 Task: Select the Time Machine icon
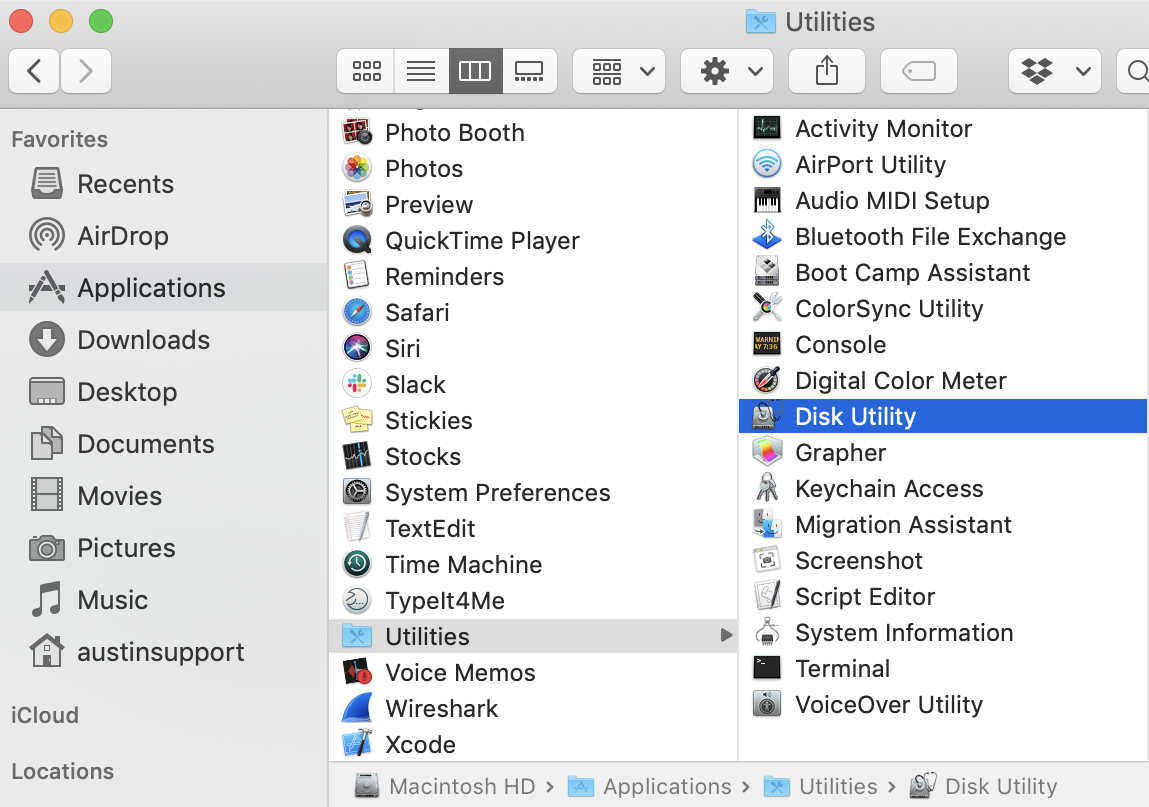[357, 564]
